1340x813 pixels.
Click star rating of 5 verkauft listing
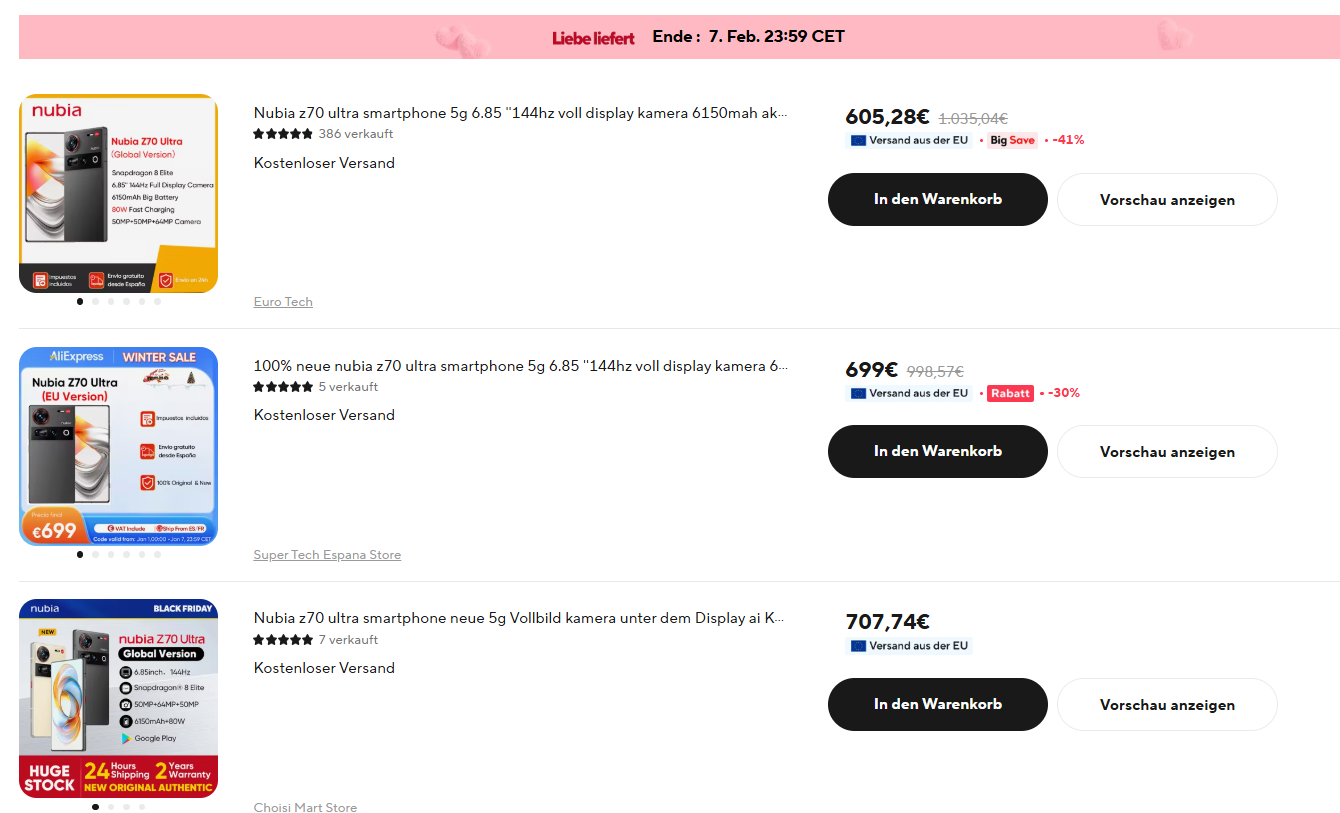[x=283, y=387]
